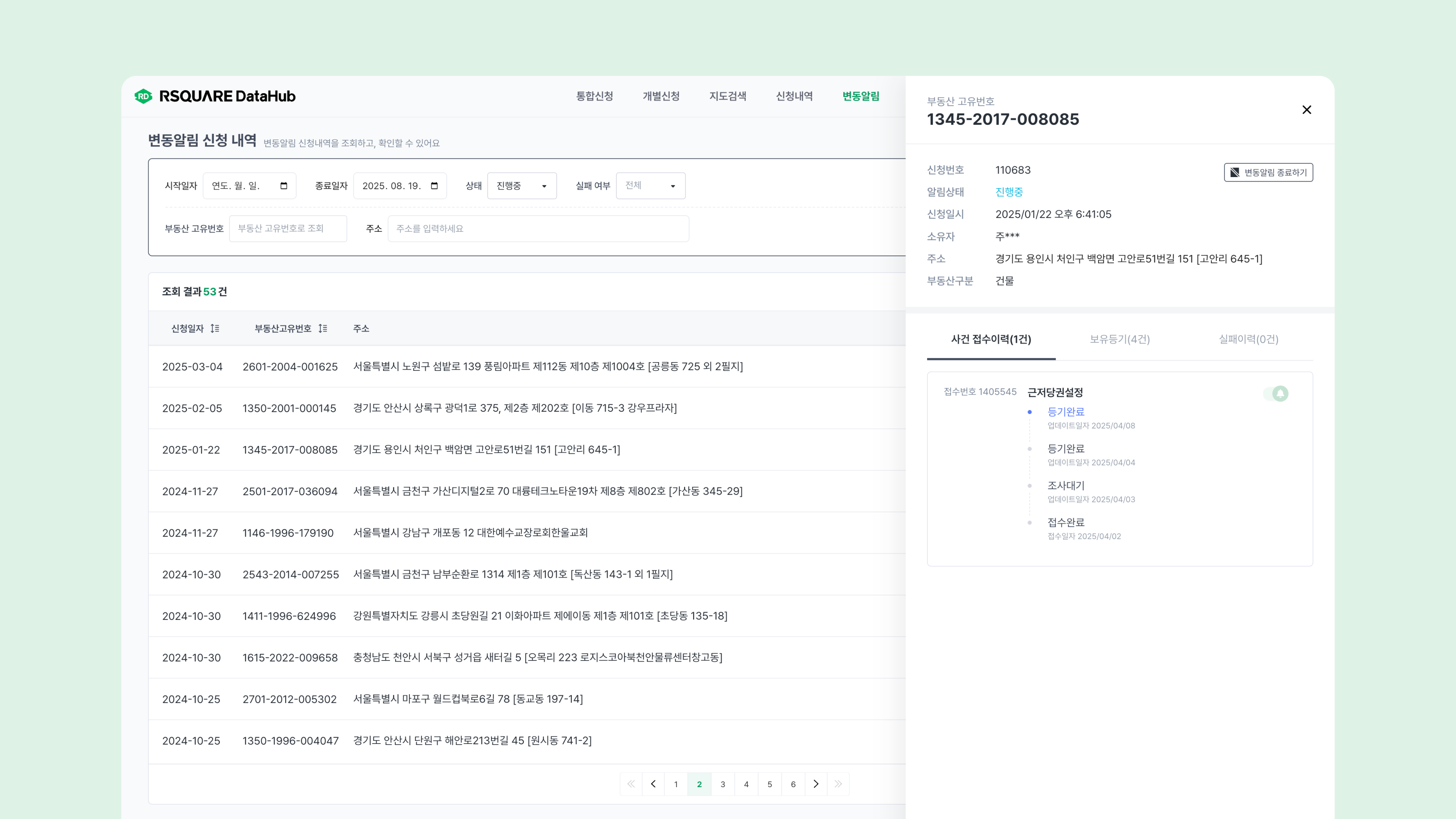The height and width of the screenshot is (819, 1456).
Task: Jump to first page double-arrow
Action: [631, 784]
